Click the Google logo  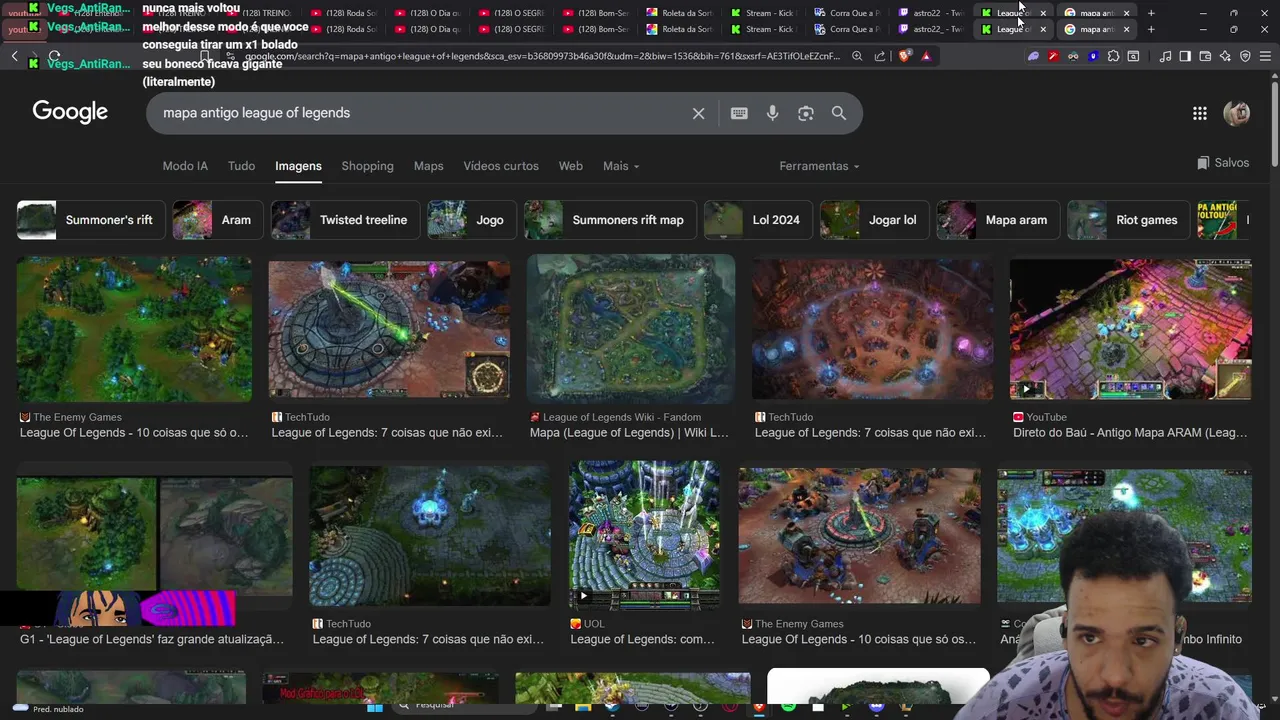[70, 112]
